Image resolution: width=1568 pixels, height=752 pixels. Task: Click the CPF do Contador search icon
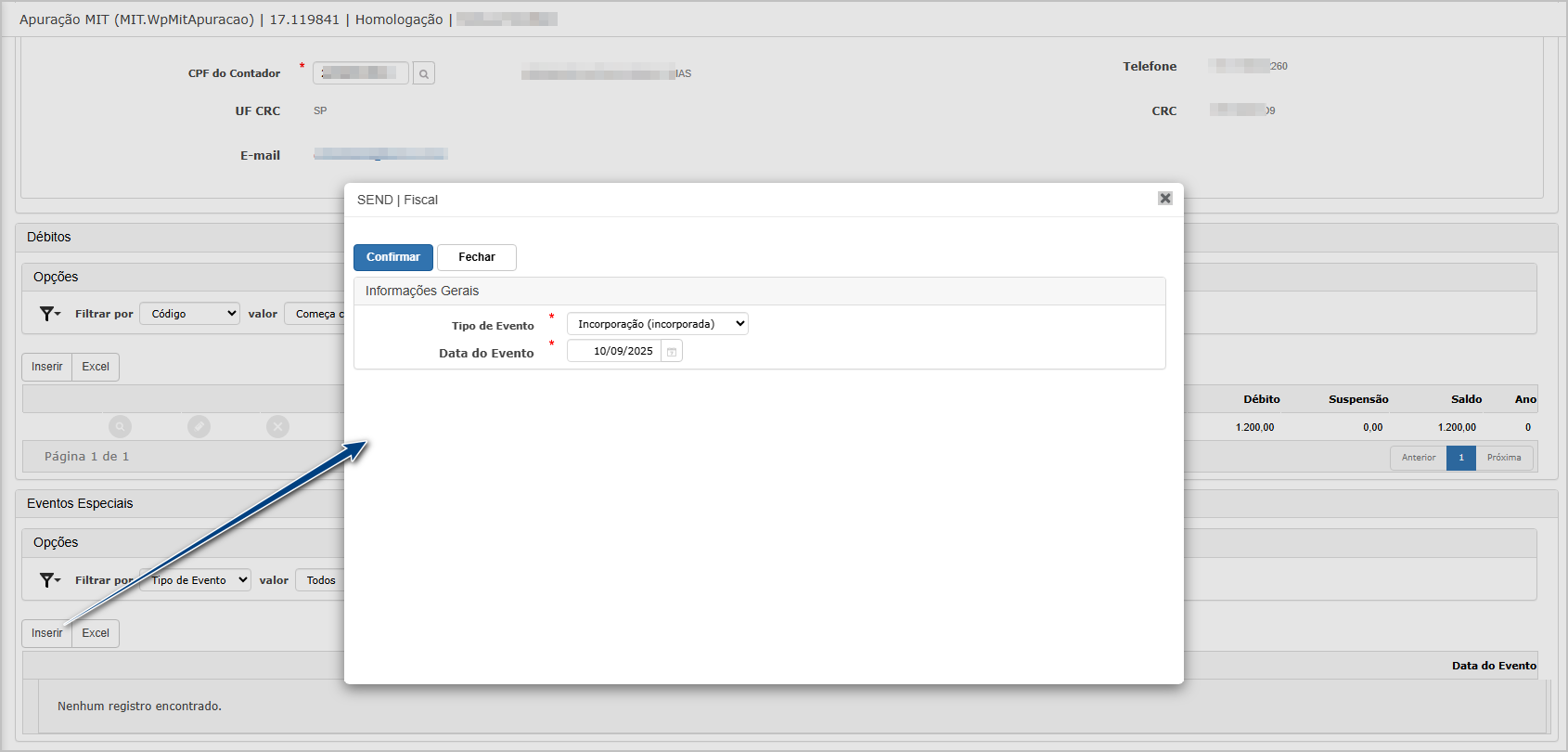(x=423, y=73)
